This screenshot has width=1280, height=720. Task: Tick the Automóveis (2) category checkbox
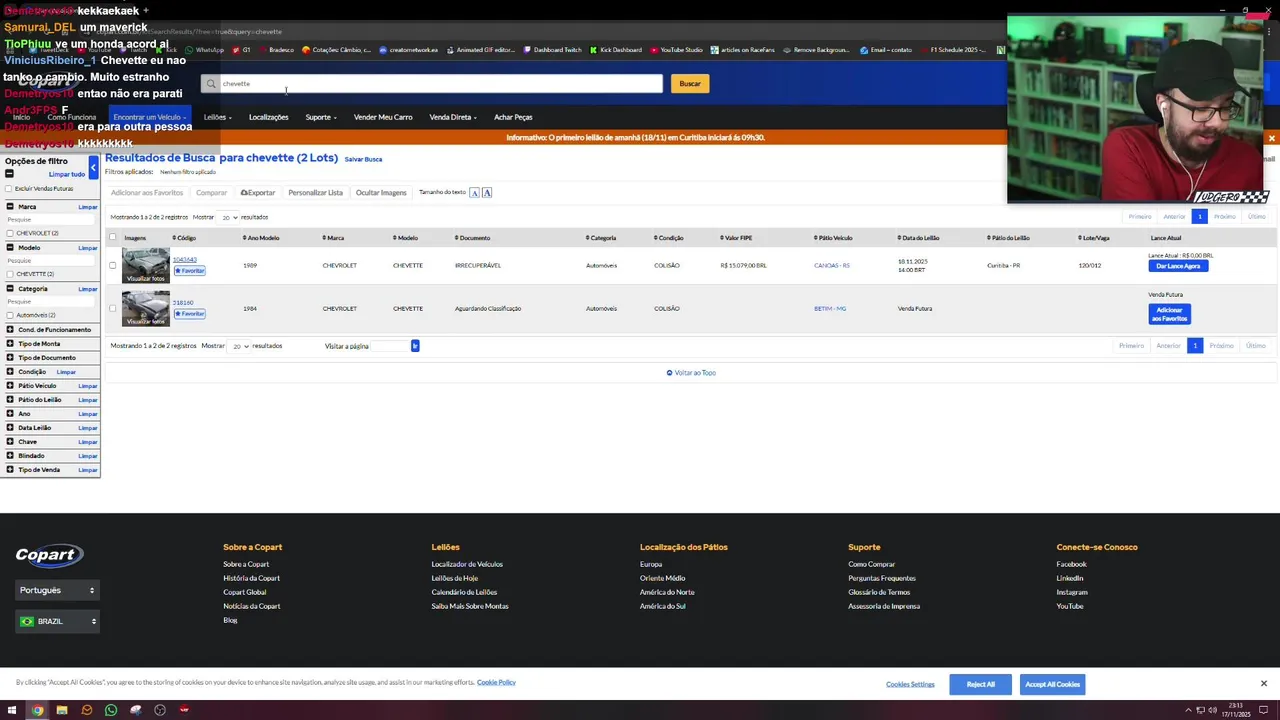pyautogui.click(x=10, y=315)
